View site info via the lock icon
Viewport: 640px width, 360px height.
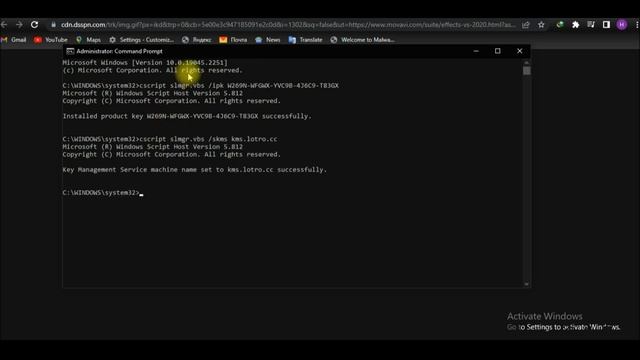[53, 25]
